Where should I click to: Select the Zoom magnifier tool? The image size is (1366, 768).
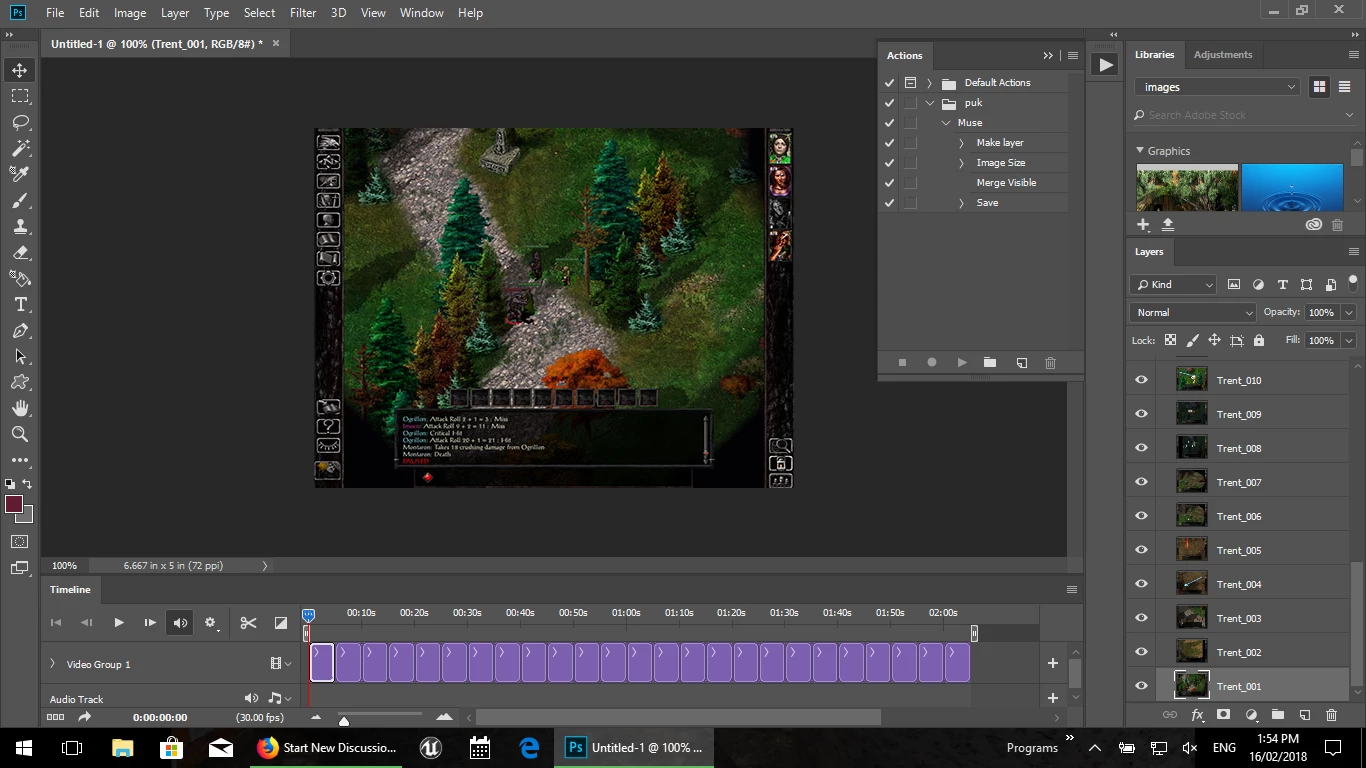(20, 434)
